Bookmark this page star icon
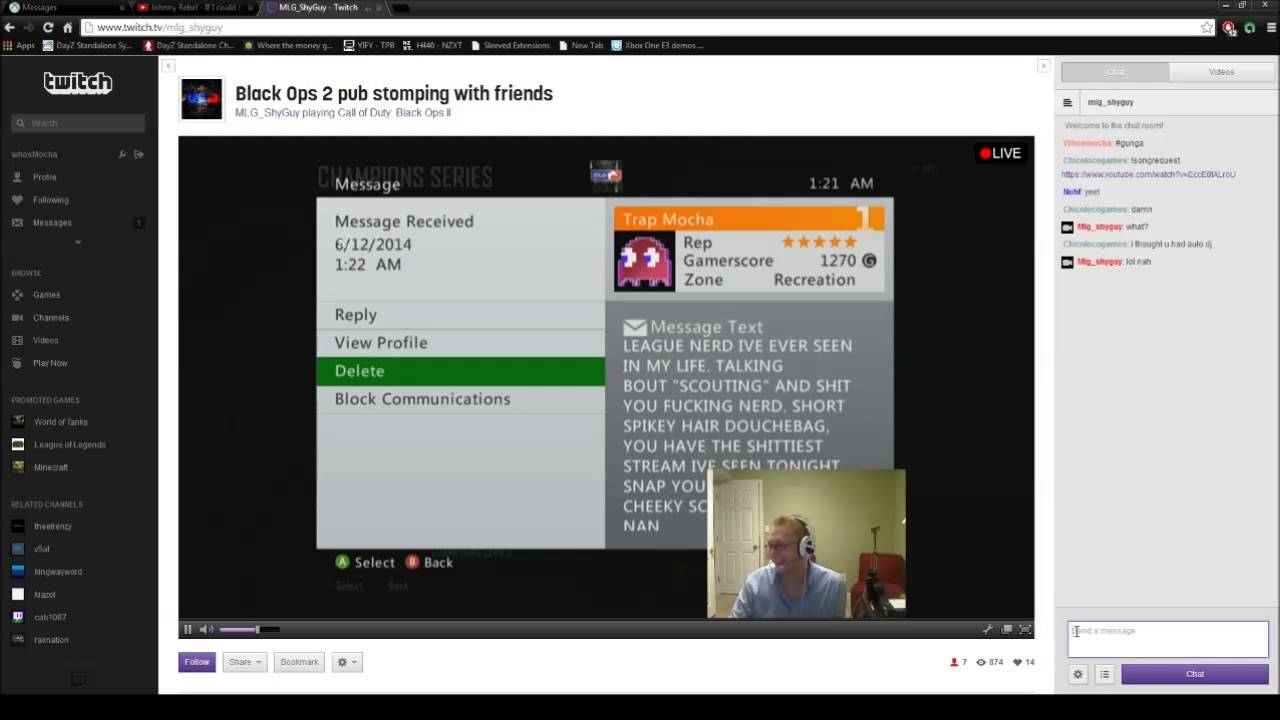The image size is (1280, 720). 1207,28
